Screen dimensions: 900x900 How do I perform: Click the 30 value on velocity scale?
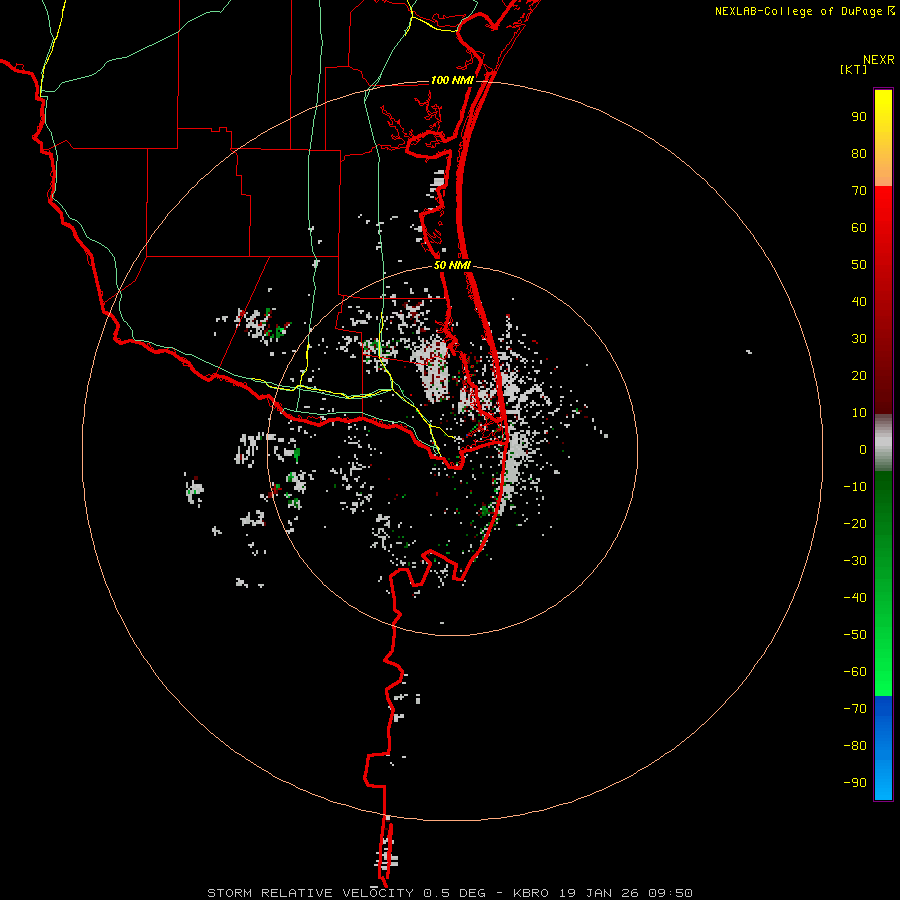[859, 339]
